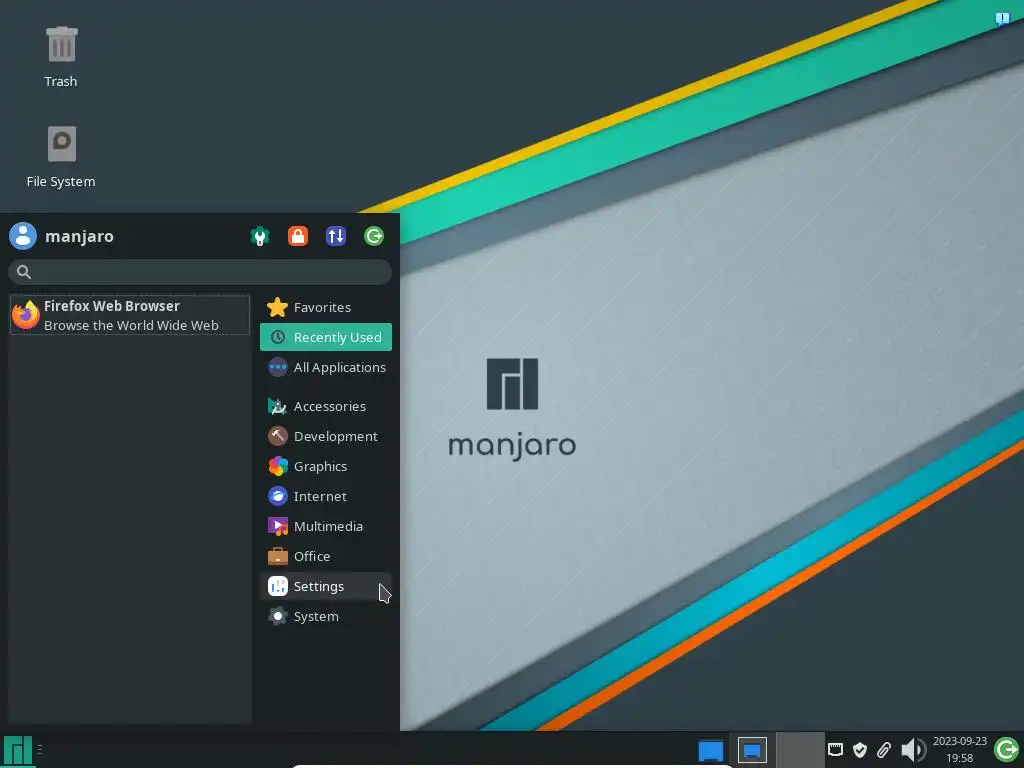The width and height of the screenshot is (1024, 768).
Task: Click the blue show desktop icon on taskbar
Action: [711, 750]
